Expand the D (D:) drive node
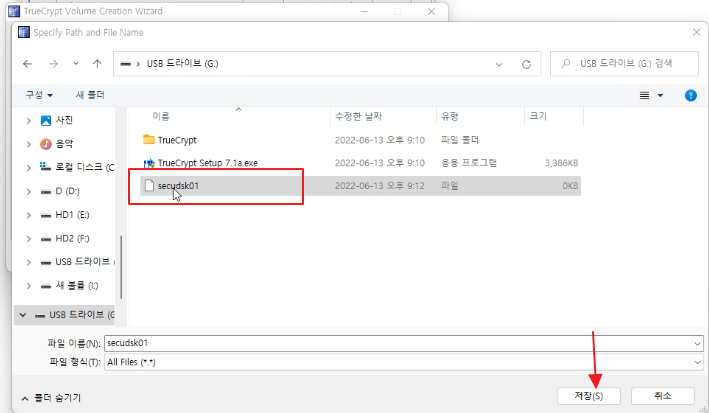The image size is (709, 413). click(x=29, y=191)
